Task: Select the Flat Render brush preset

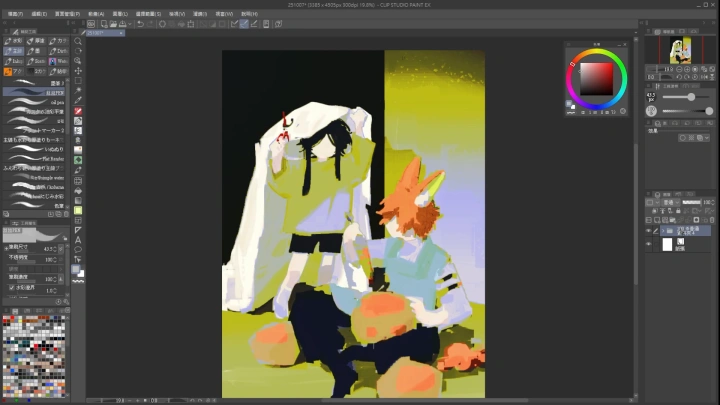Action: click(40, 158)
